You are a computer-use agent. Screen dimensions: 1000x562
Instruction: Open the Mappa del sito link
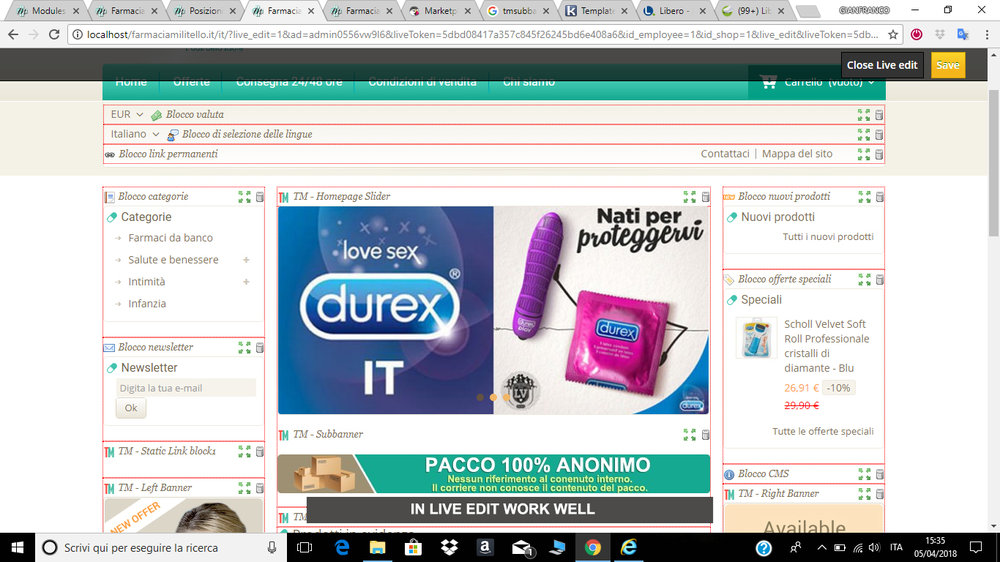797,154
